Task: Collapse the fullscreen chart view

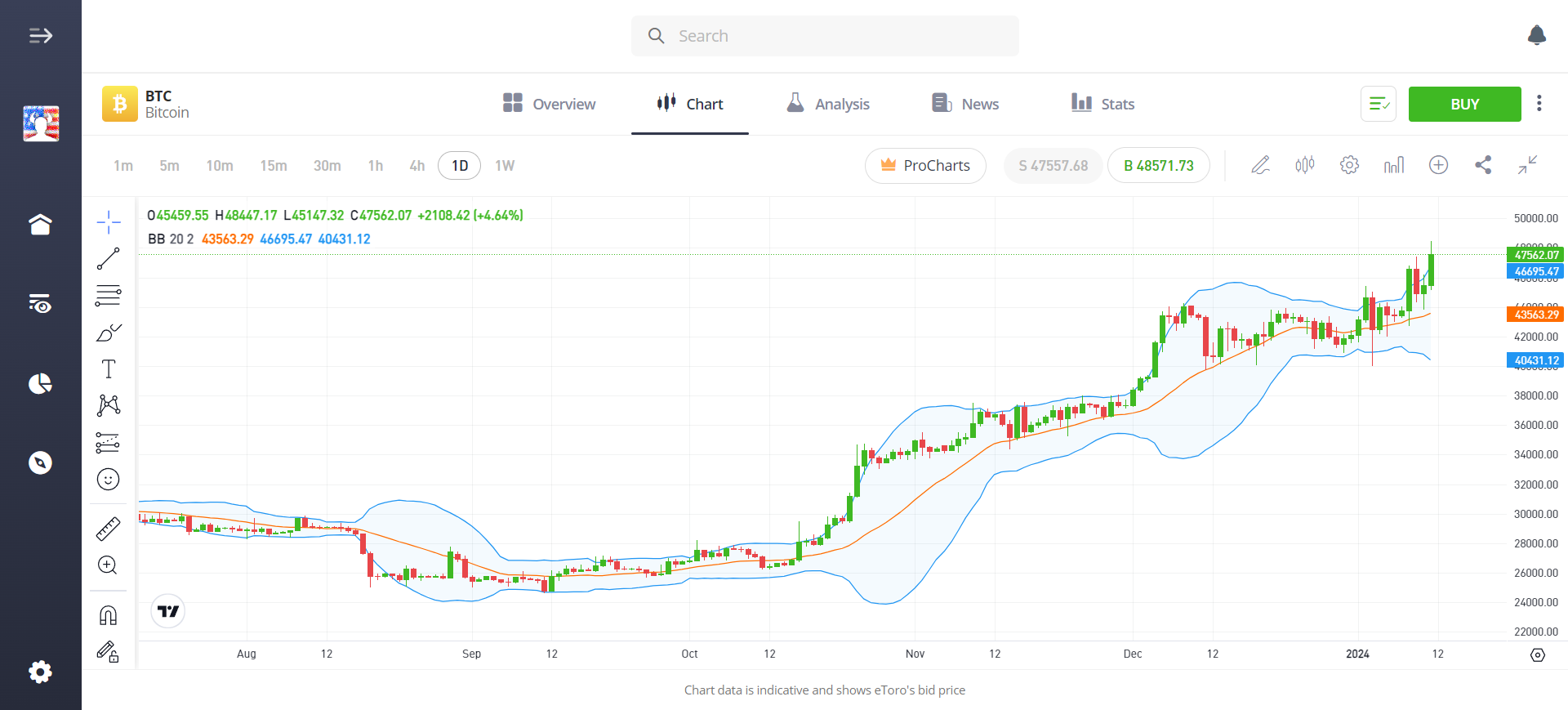Action: tap(1527, 165)
